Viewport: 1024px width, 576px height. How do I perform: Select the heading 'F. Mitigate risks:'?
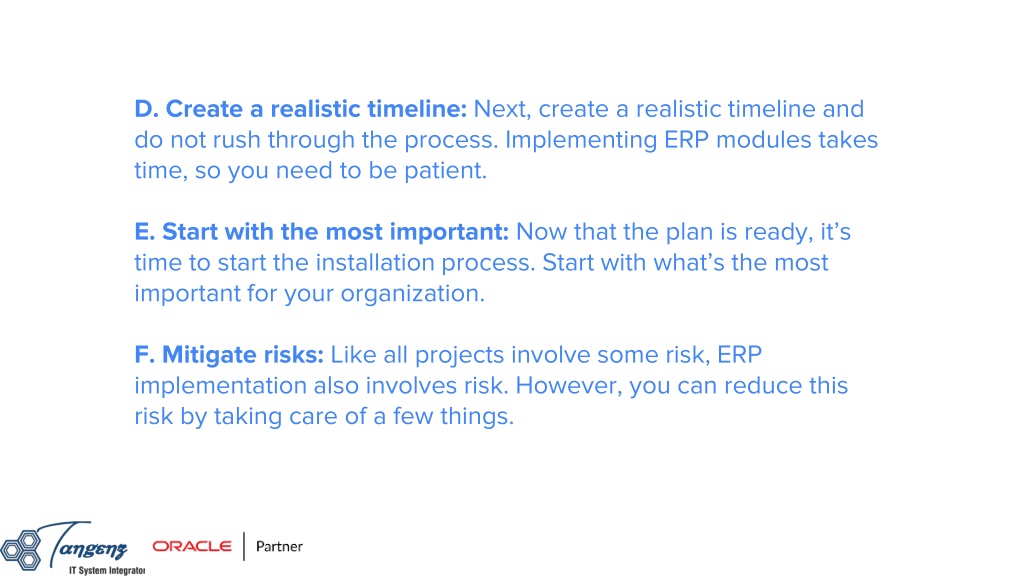tap(229, 355)
